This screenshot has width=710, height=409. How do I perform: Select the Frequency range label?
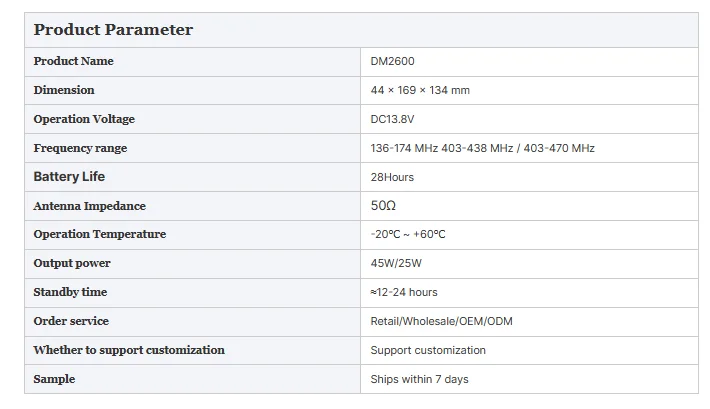click(80, 148)
